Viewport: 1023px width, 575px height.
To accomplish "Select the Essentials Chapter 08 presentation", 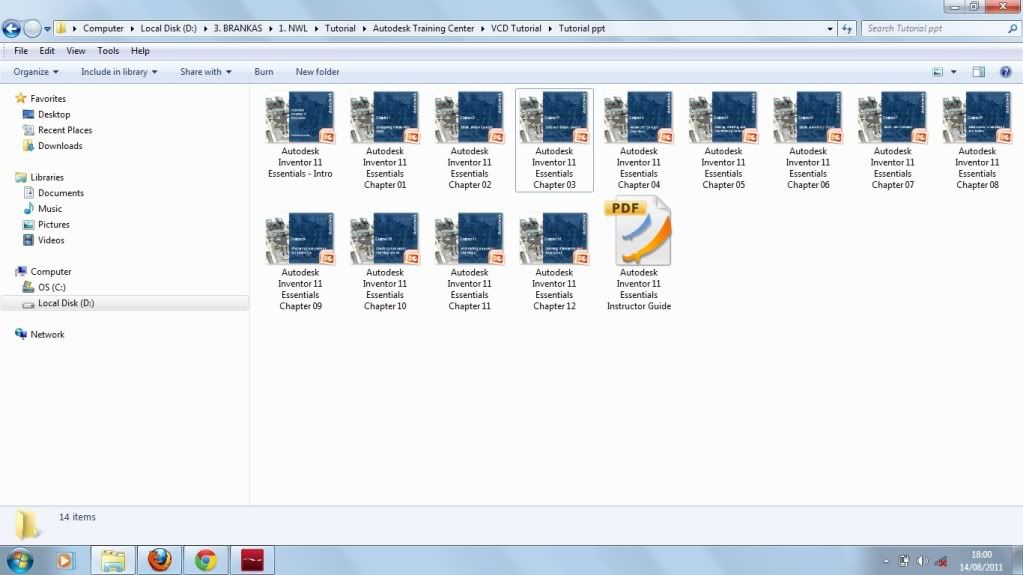I will (x=977, y=140).
